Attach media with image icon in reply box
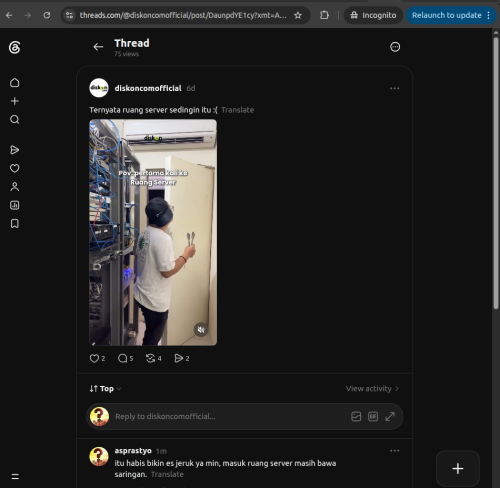The width and height of the screenshot is (500, 488). point(356,416)
